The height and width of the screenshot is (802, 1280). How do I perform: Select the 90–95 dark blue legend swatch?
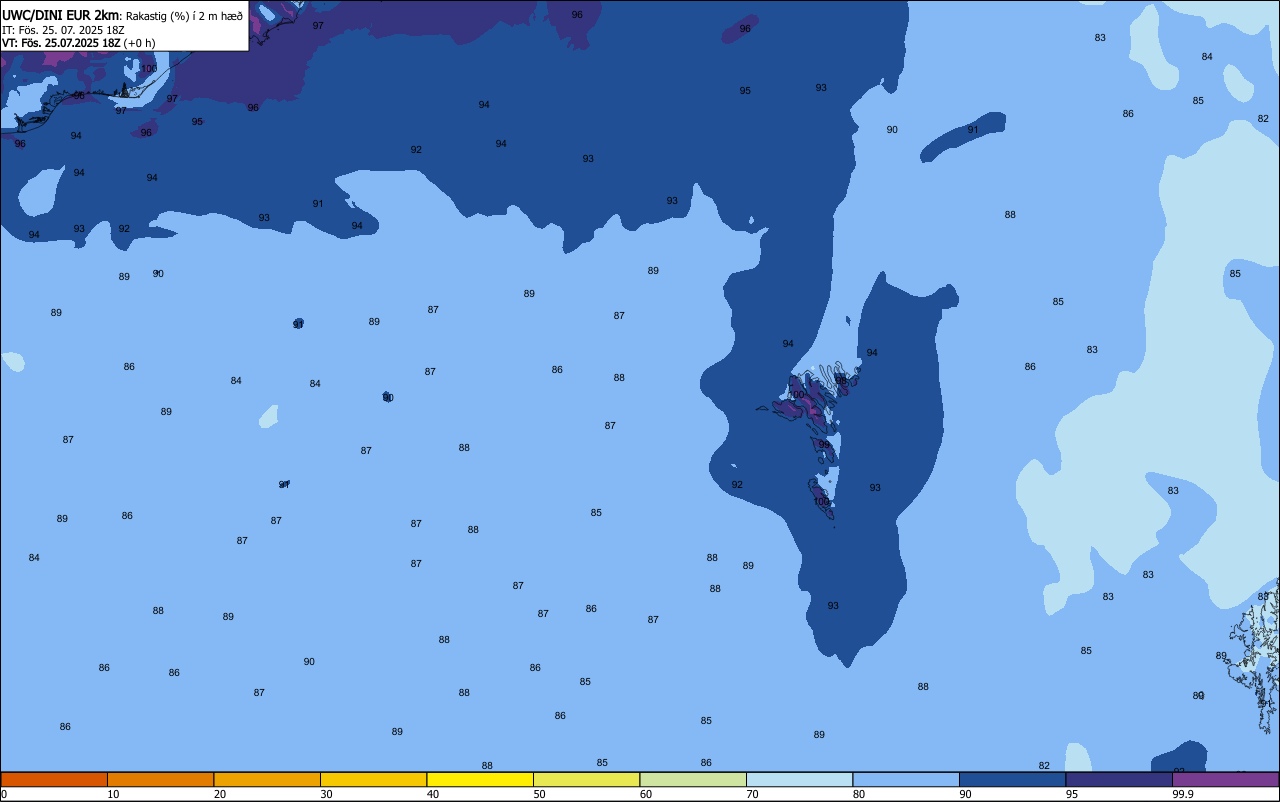tap(1012, 779)
